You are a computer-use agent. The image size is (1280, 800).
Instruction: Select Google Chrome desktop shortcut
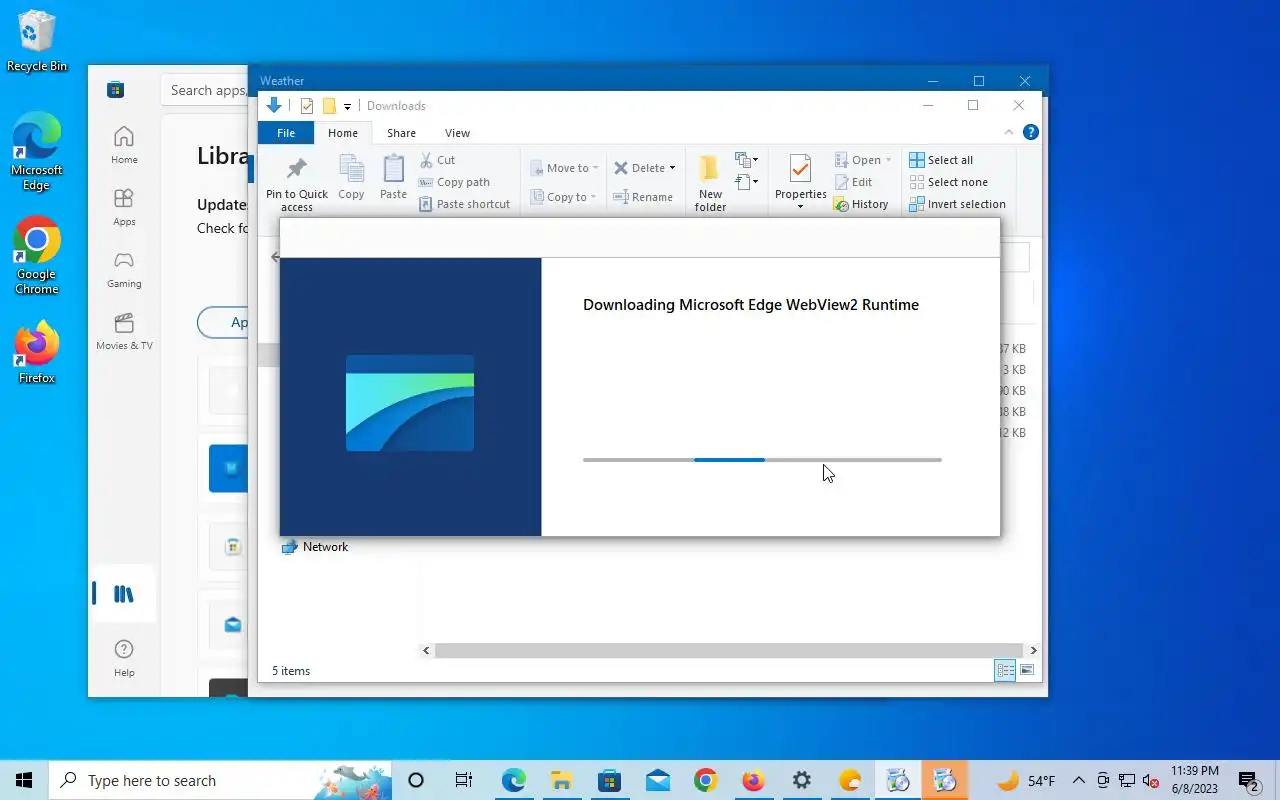(37, 256)
